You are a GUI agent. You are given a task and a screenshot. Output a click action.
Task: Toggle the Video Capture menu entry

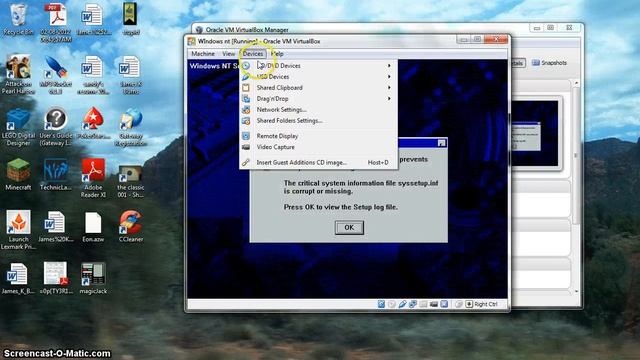(x=318, y=147)
